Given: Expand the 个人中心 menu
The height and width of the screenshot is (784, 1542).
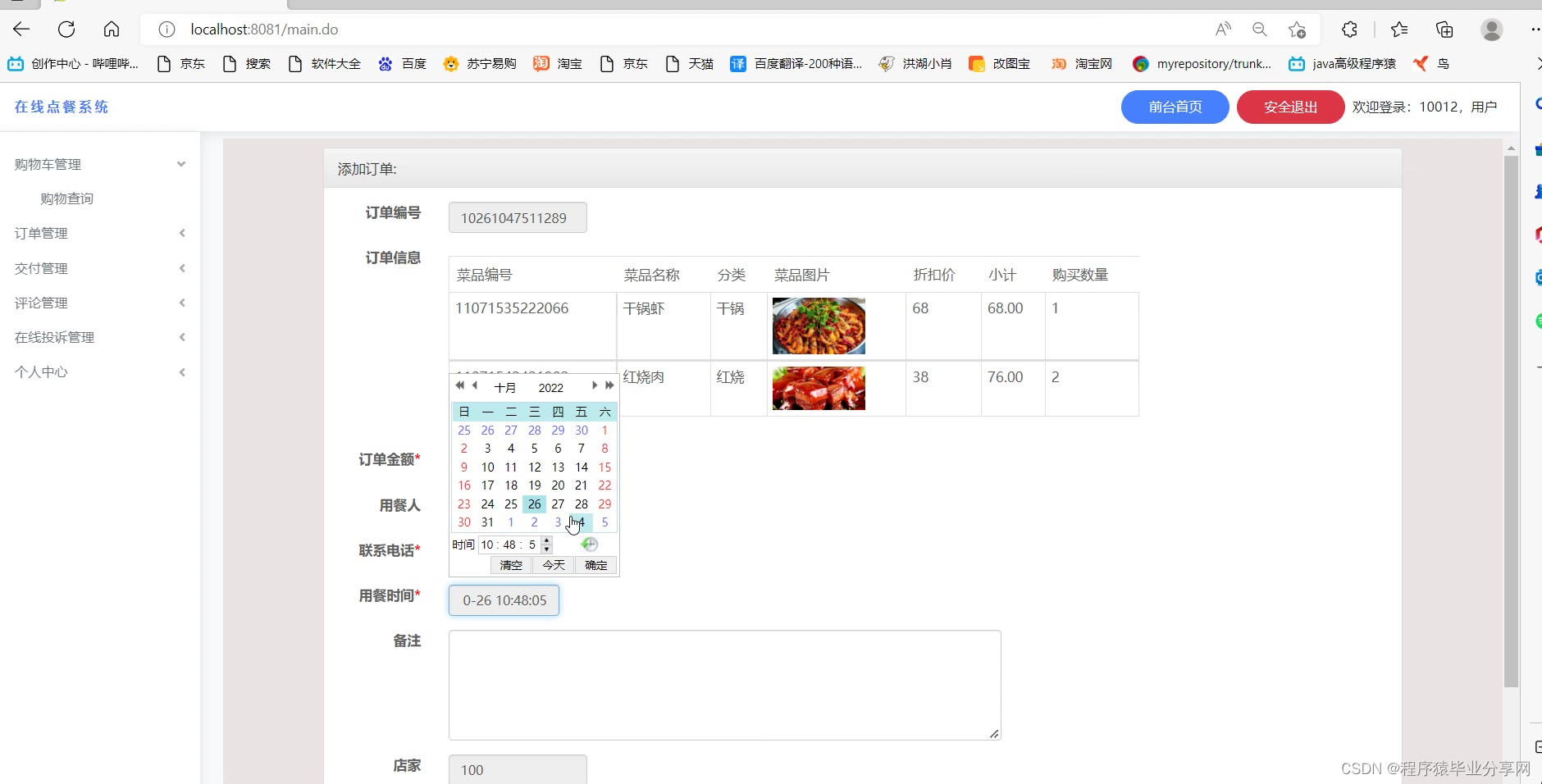Looking at the screenshot, I should pyautogui.click(x=100, y=371).
